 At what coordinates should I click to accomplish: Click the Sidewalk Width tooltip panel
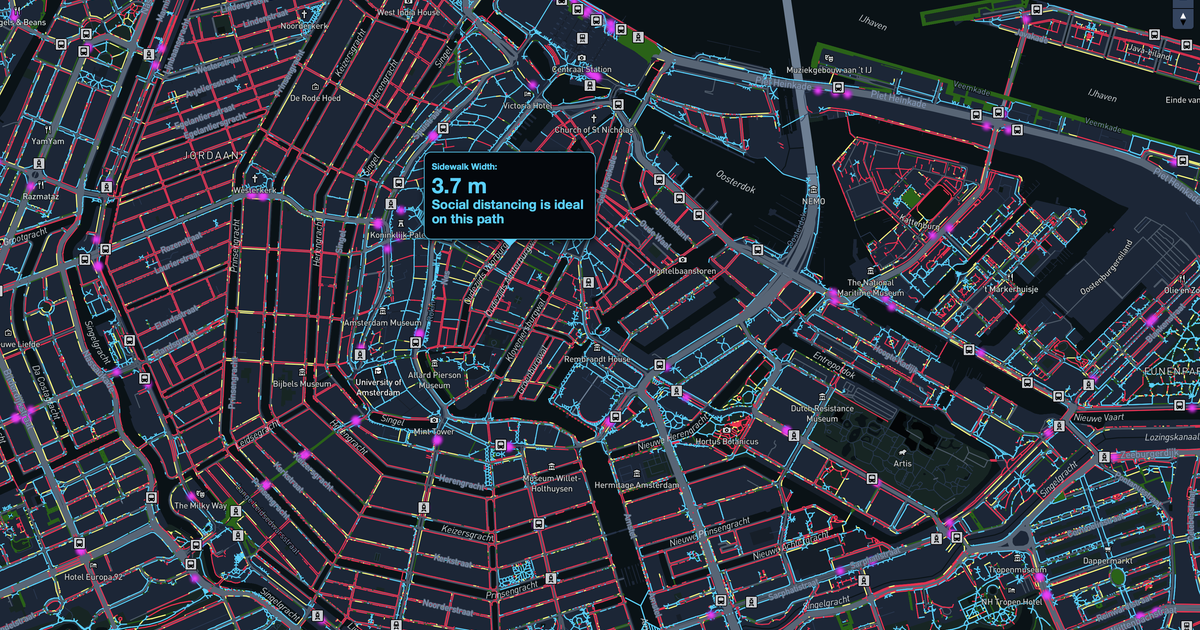point(510,195)
